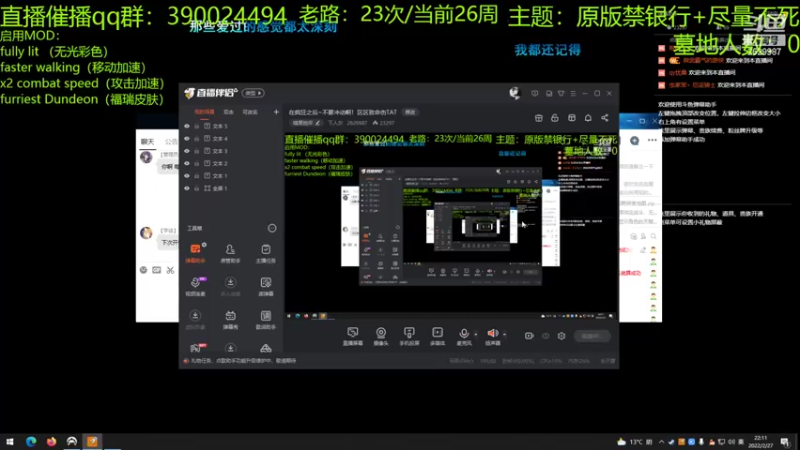Viewport: 800px width, 450px height.
Task: Click the share icon above preview
Action: pos(605,118)
